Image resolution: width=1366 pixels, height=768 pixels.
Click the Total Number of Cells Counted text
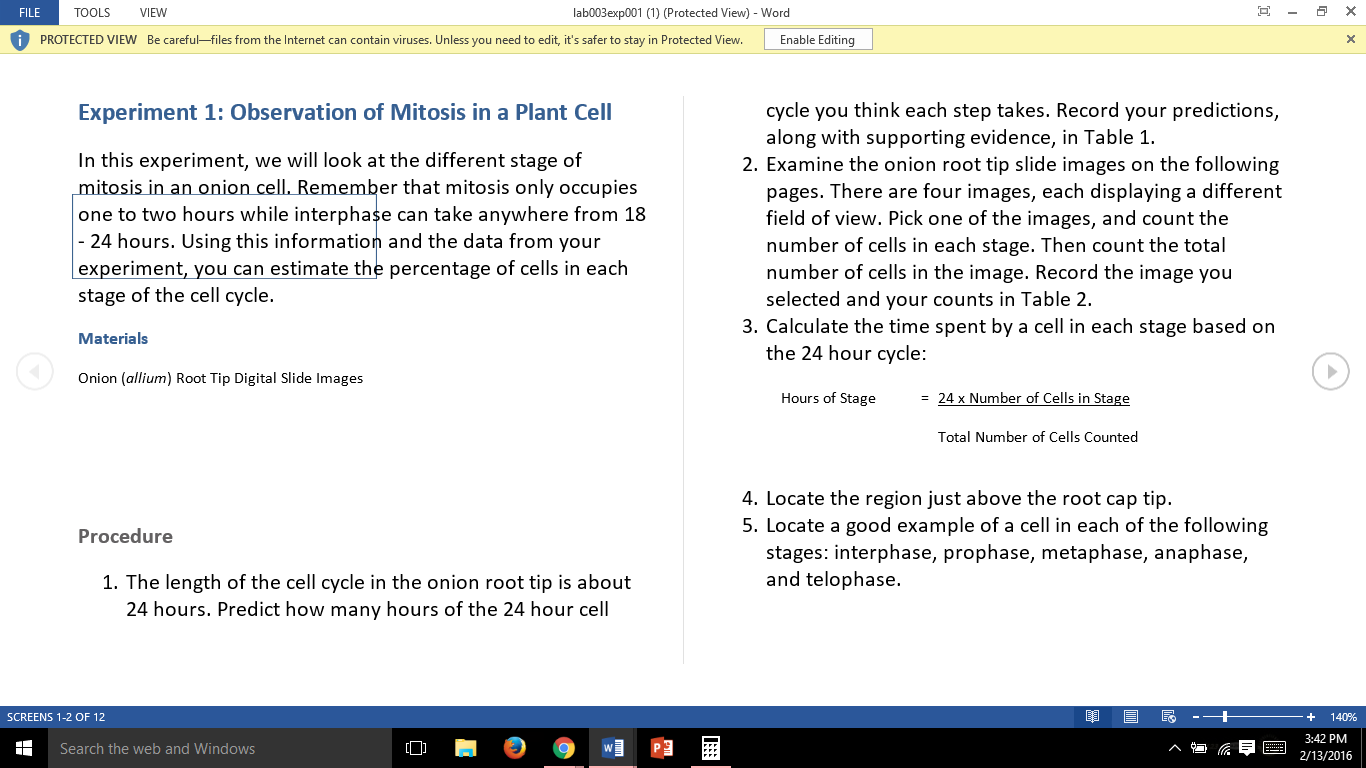click(1038, 437)
